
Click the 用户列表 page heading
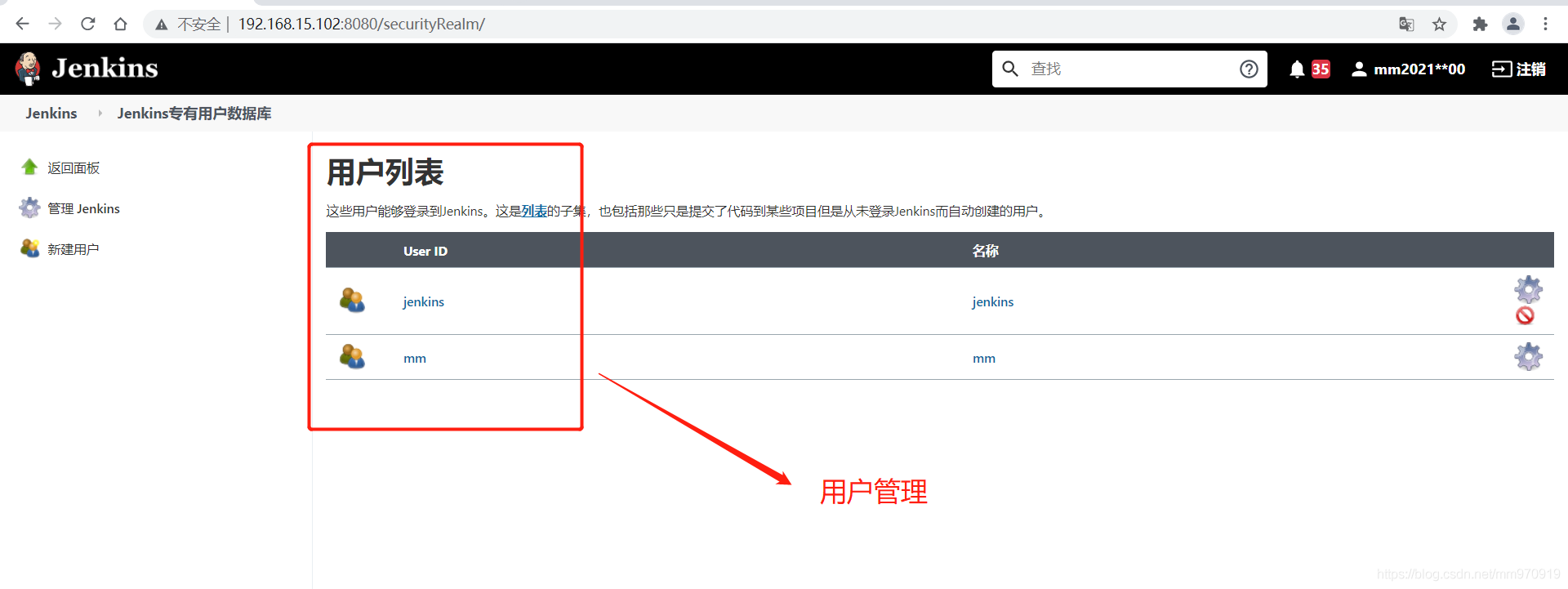tap(385, 173)
